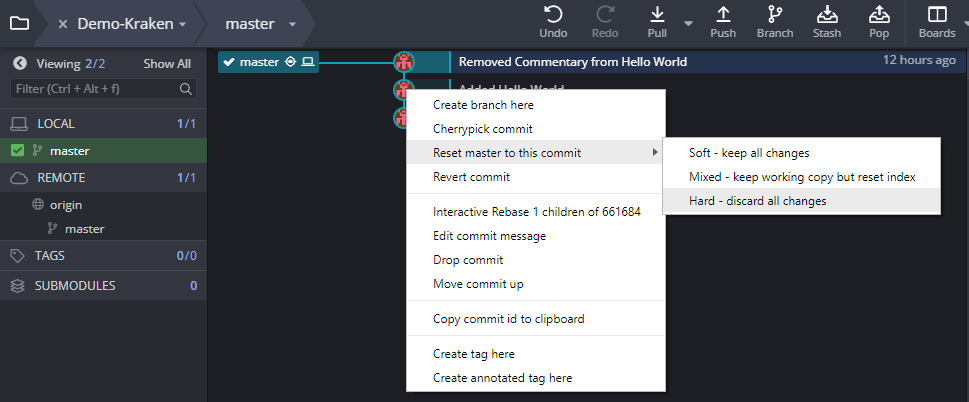Viewport: 969px width, 402px height.
Task: Open the master branch dropdown in the breadcrumb
Action: coord(292,24)
